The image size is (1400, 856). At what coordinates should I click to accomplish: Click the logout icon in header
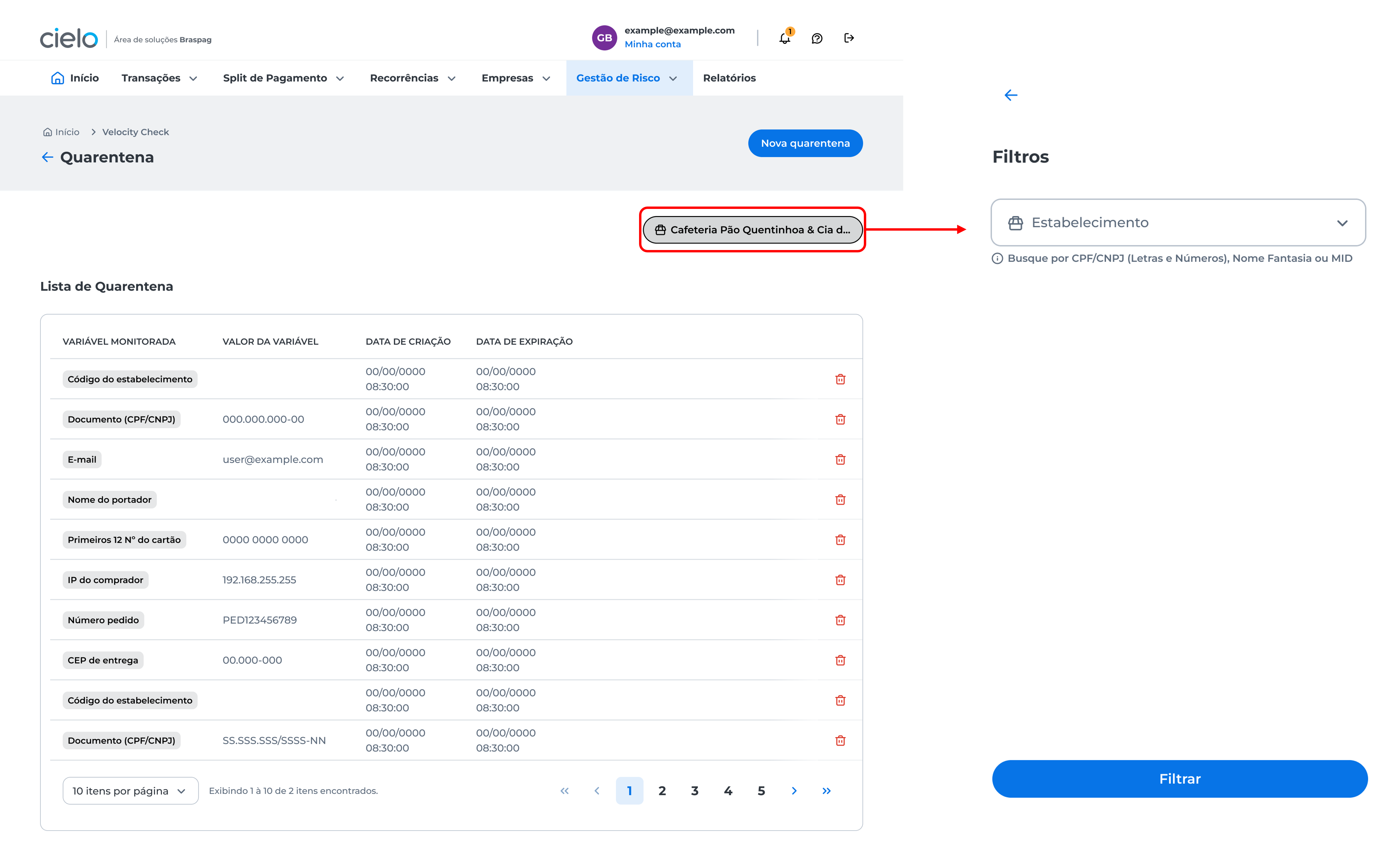(x=849, y=38)
